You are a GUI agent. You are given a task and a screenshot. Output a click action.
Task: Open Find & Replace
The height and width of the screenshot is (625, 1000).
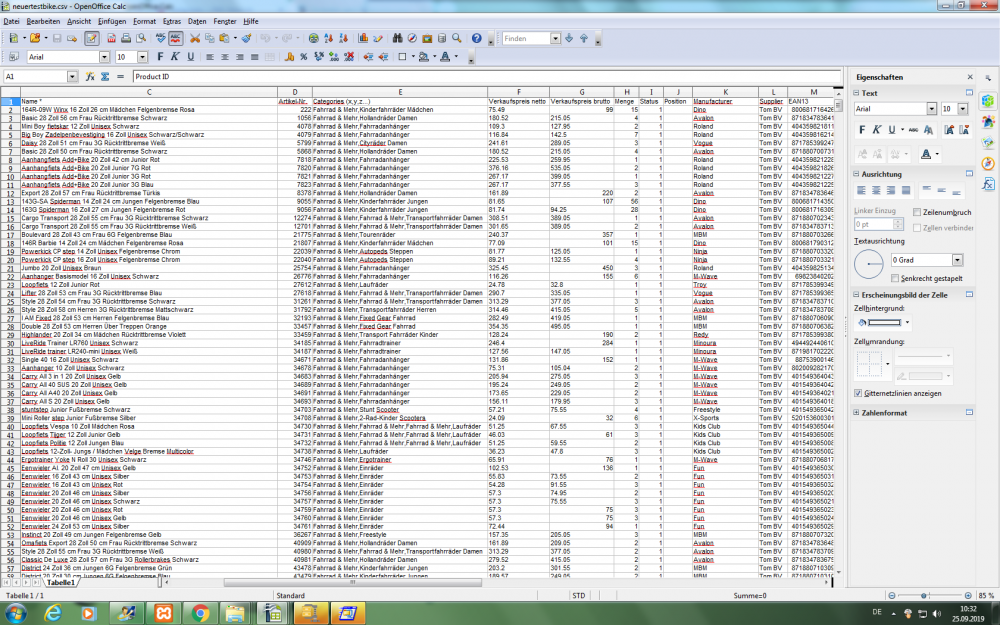coord(398,40)
